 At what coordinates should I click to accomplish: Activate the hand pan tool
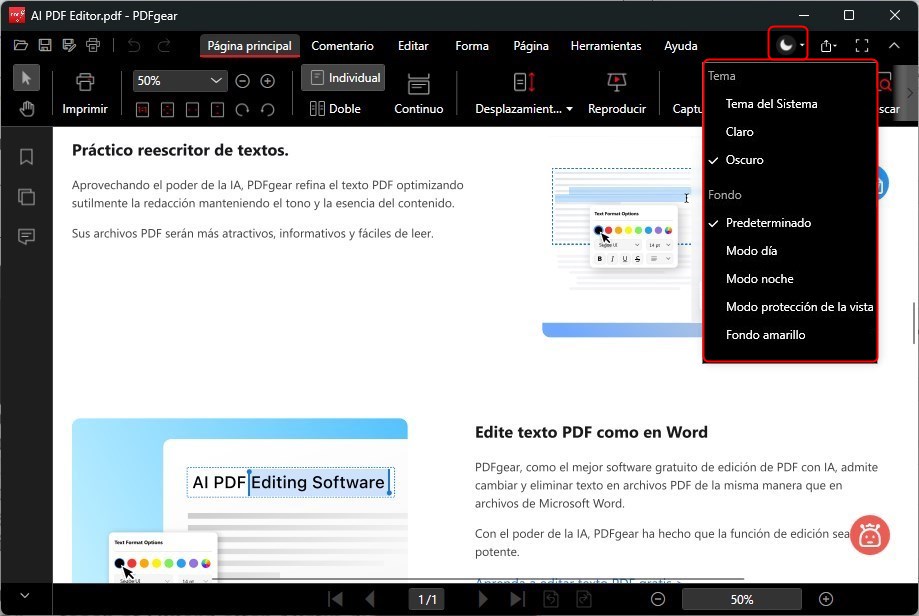tap(26, 109)
